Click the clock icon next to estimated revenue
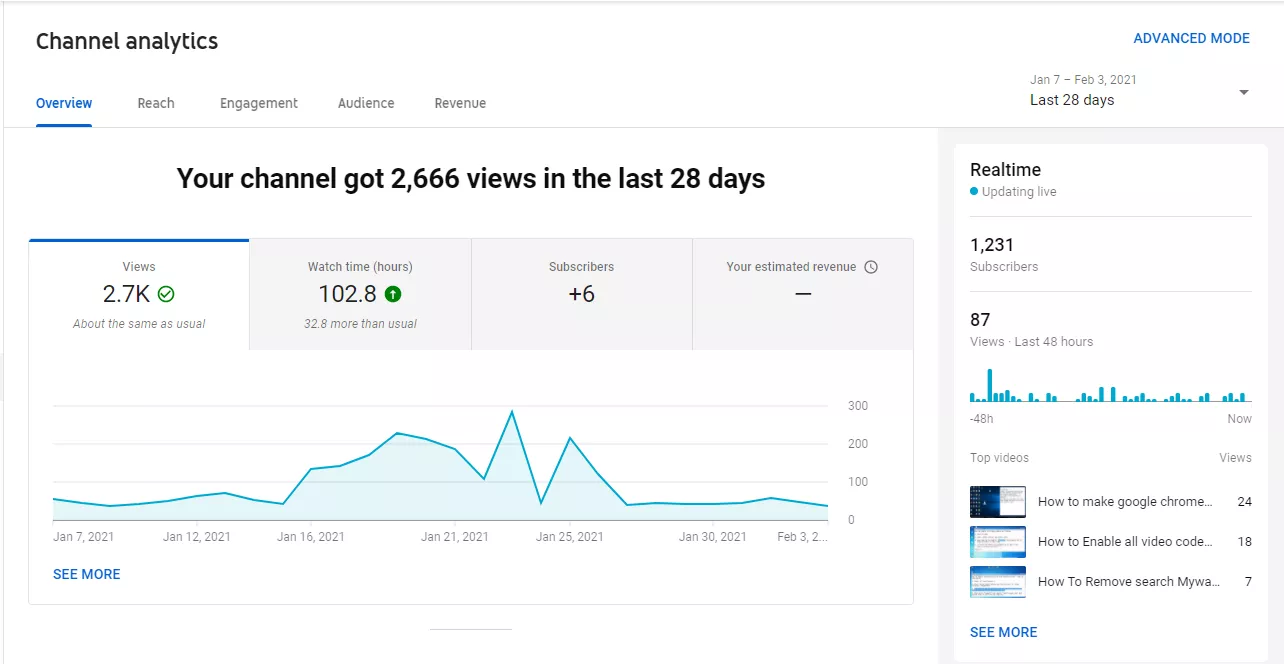This screenshot has width=1284, height=664. tap(871, 267)
